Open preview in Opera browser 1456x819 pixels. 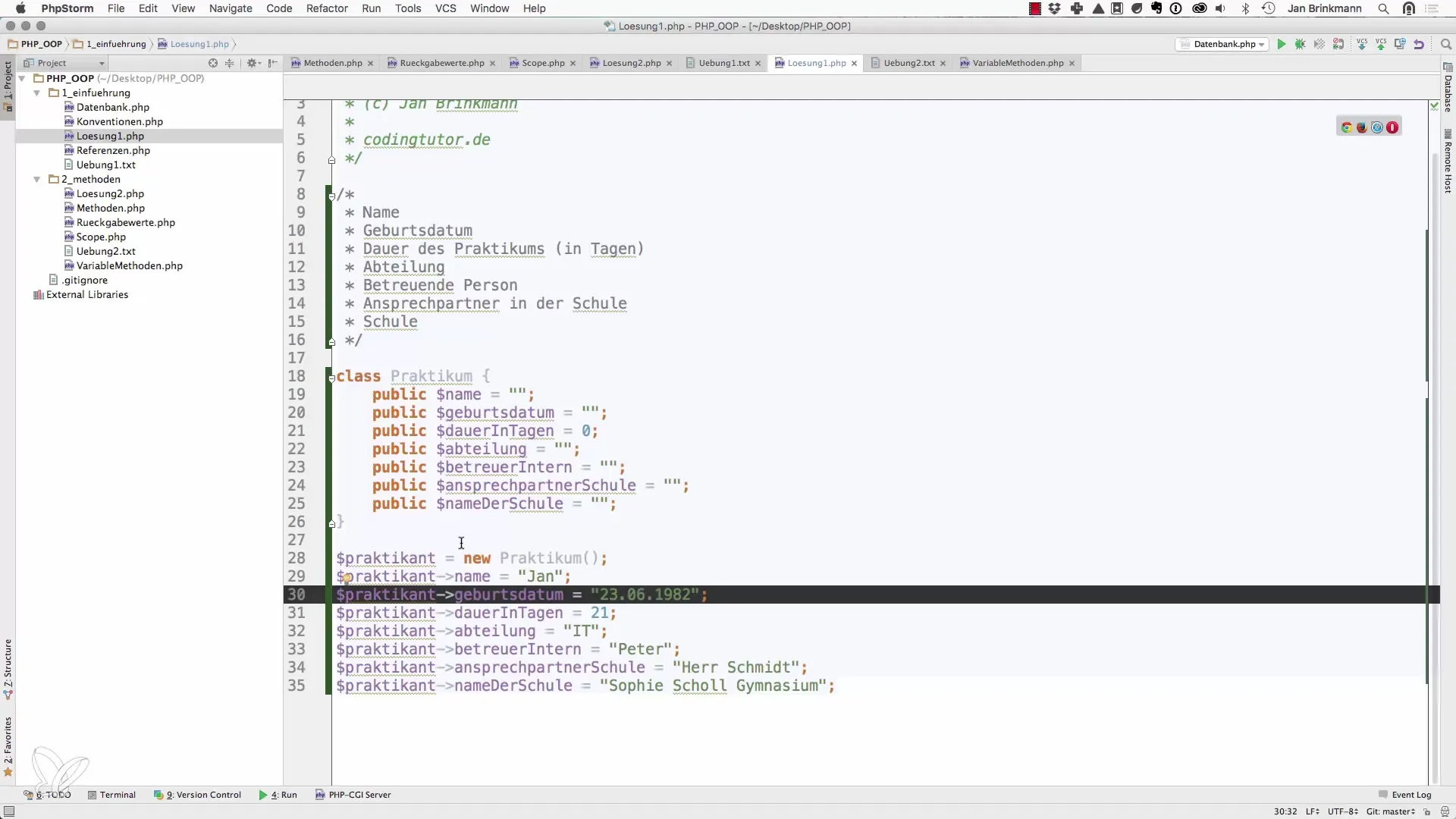[x=1392, y=127]
